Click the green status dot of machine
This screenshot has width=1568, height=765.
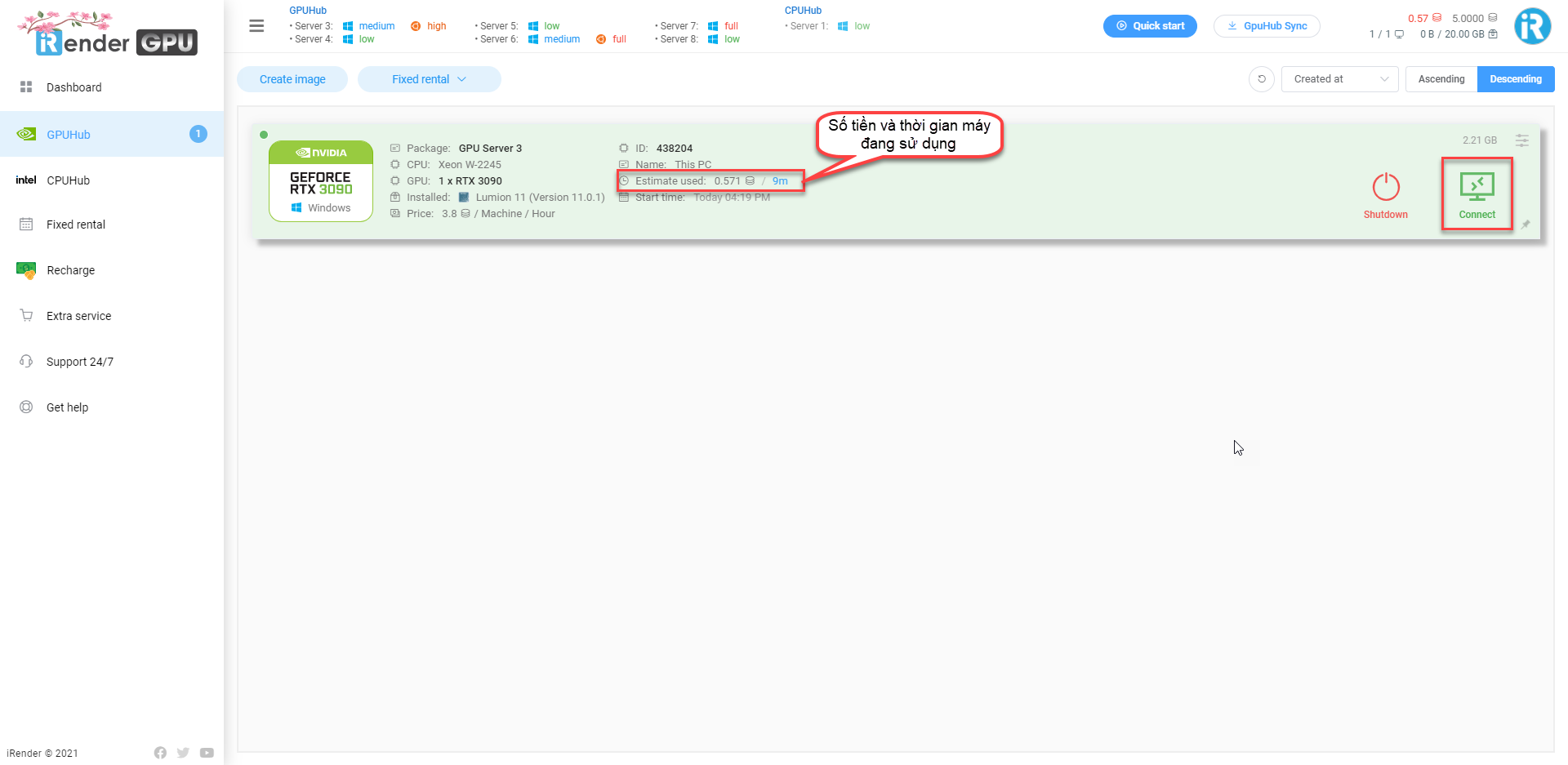click(x=264, y=135)
